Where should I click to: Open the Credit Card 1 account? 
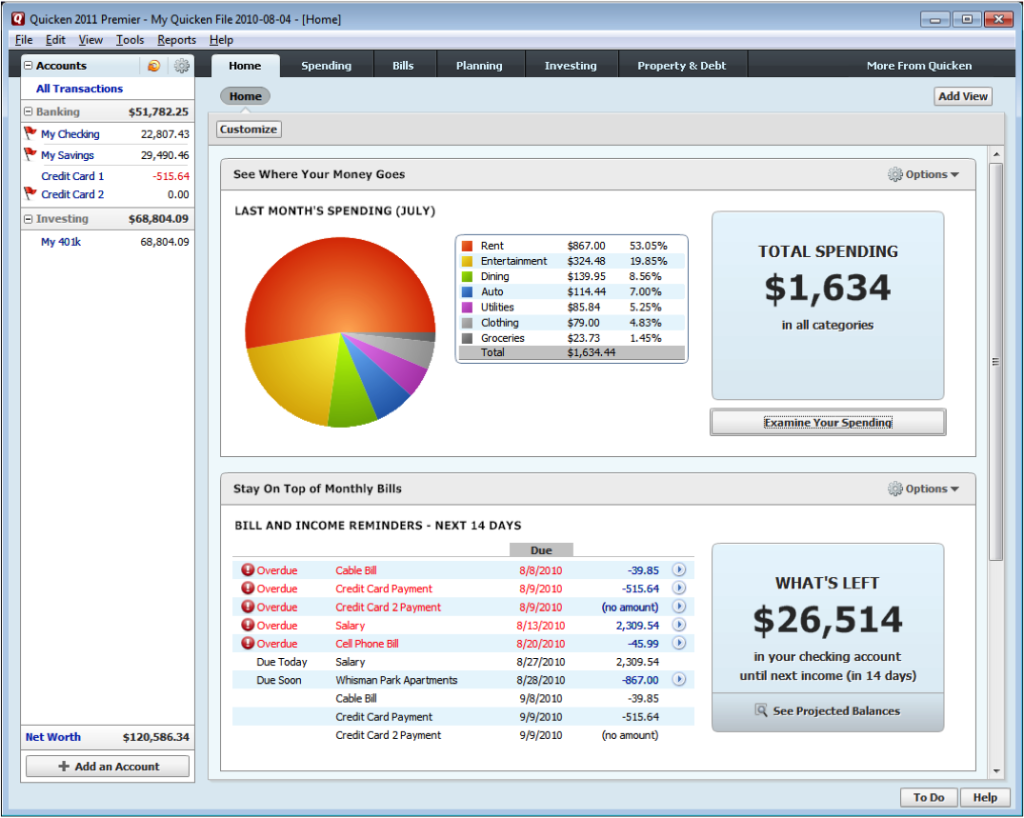point(72,176)
